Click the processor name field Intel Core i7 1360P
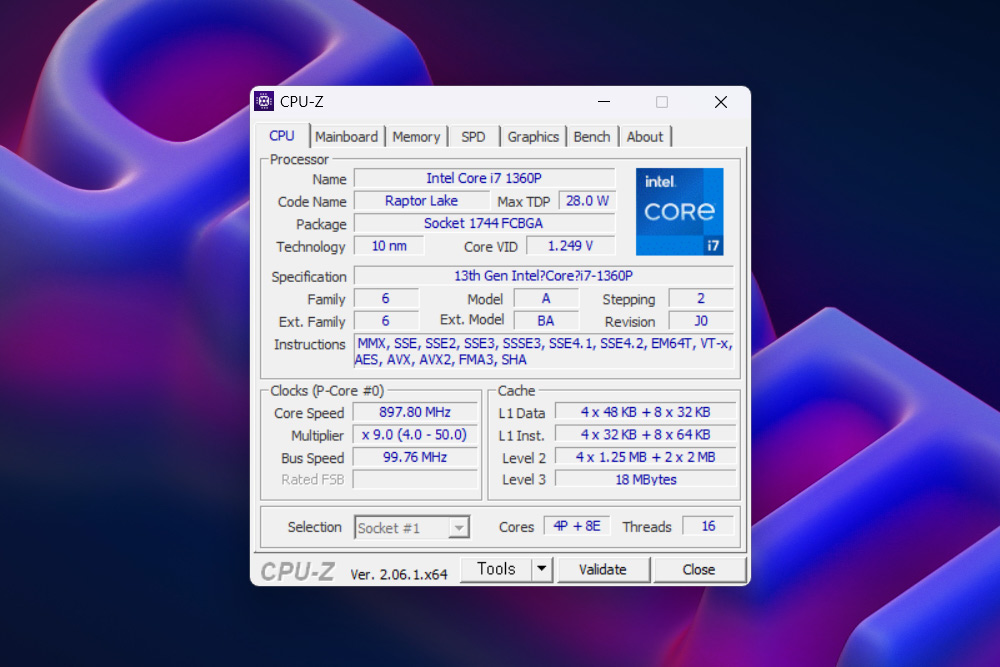 coord(484,179)
